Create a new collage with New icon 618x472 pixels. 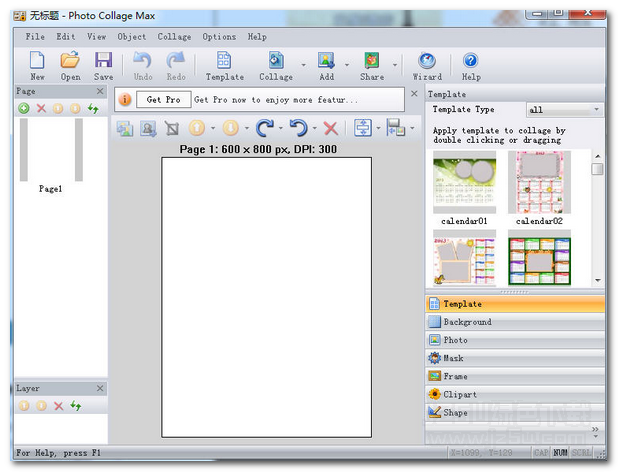point(37,66)
